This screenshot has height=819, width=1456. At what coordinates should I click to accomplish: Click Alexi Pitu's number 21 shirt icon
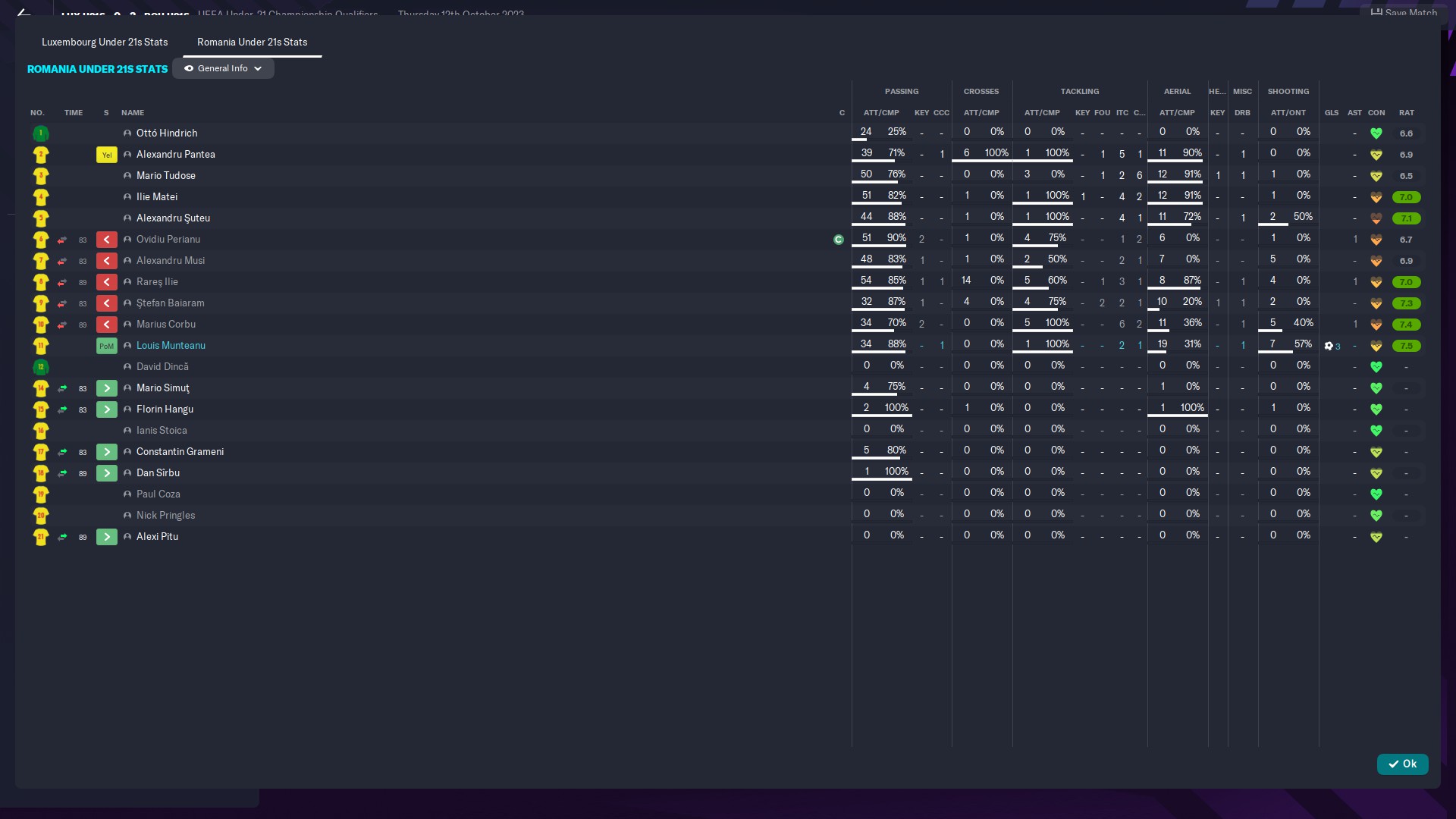41,537
